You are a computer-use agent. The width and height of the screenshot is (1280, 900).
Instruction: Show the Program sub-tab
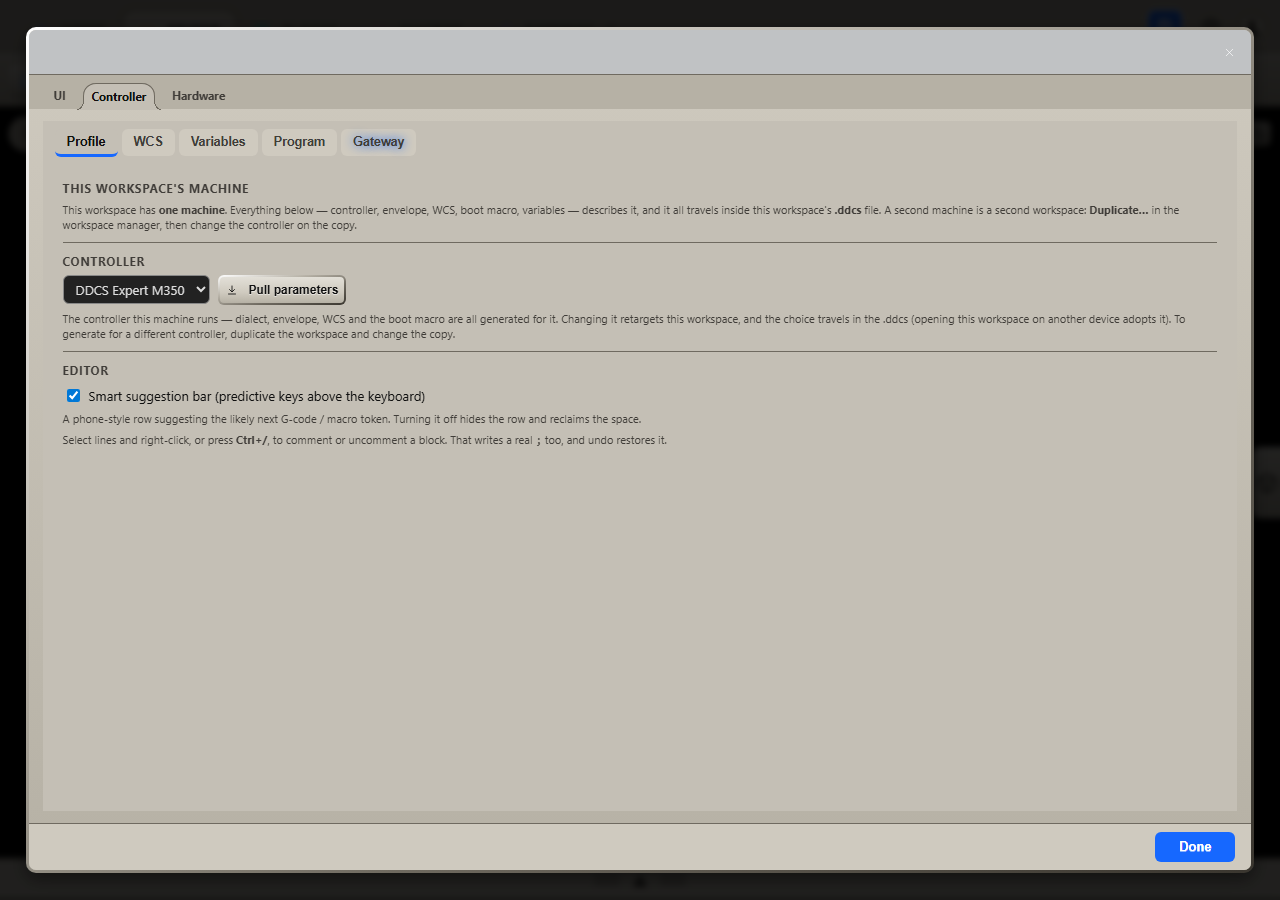point(299,142)
